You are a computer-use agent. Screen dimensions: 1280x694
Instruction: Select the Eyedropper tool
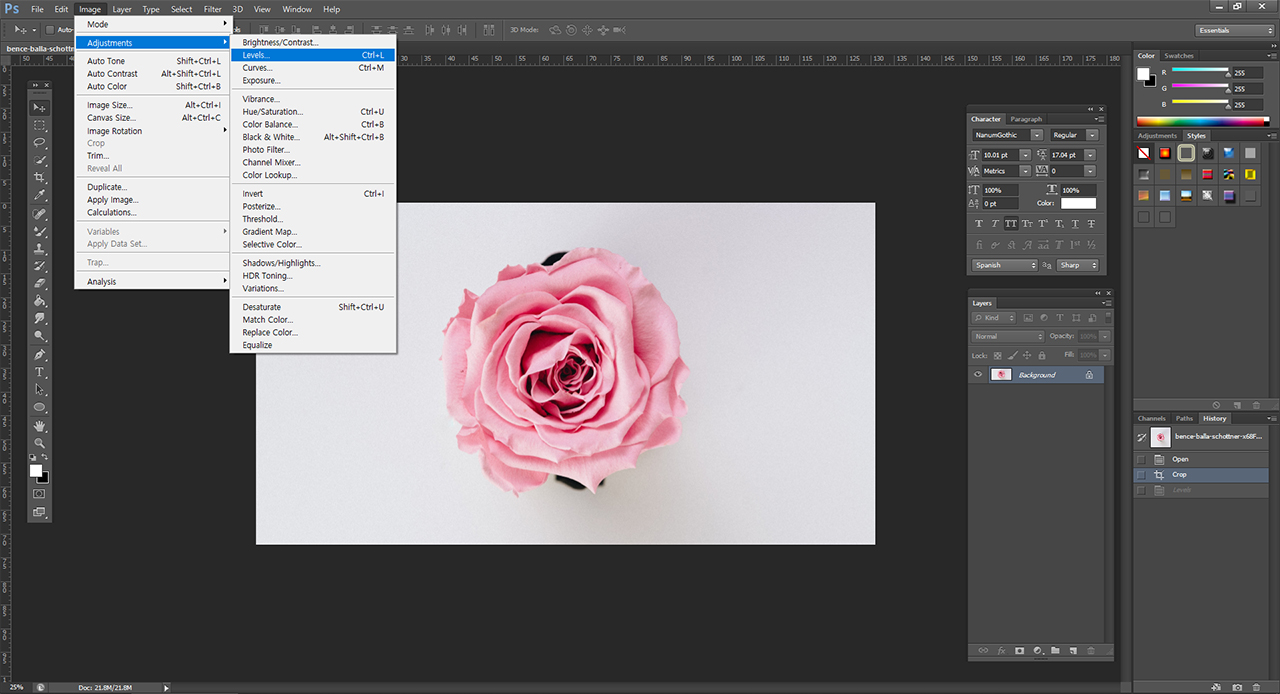coord(40,195)
